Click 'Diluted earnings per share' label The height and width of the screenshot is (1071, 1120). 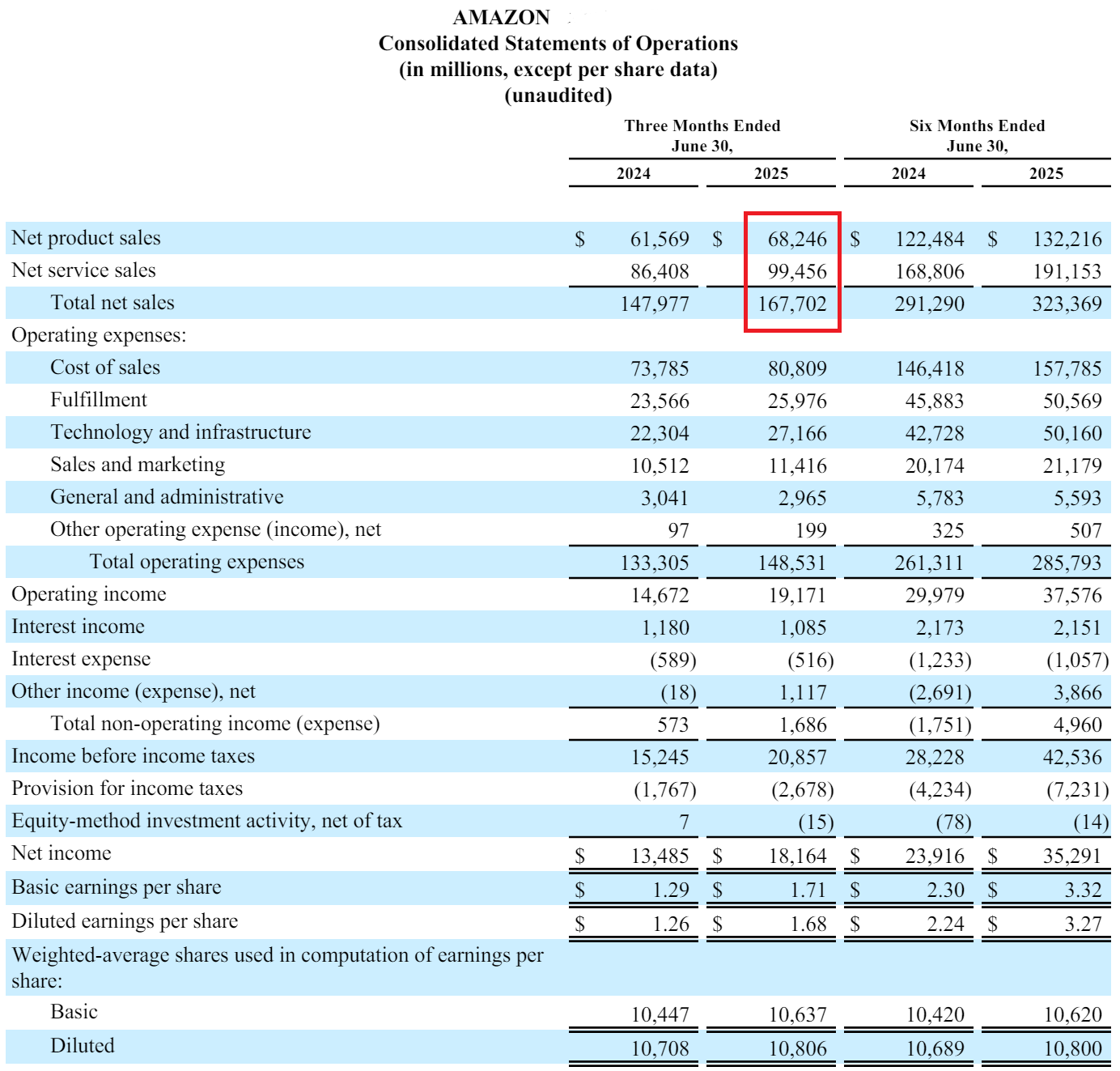125,921
